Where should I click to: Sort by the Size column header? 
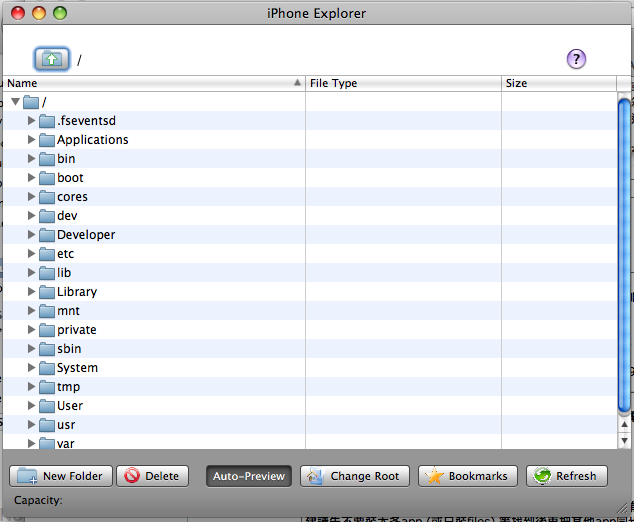coord(559,83)
